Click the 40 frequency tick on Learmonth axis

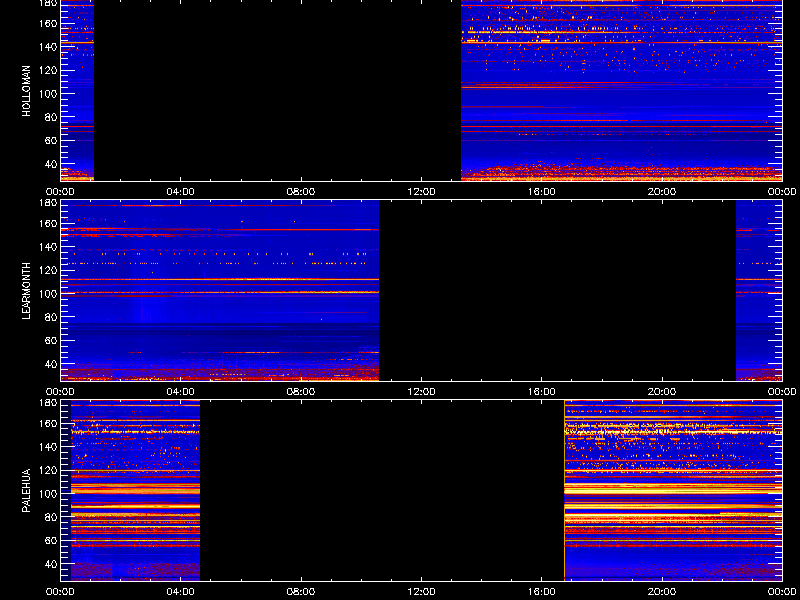[x=51, y=364]
